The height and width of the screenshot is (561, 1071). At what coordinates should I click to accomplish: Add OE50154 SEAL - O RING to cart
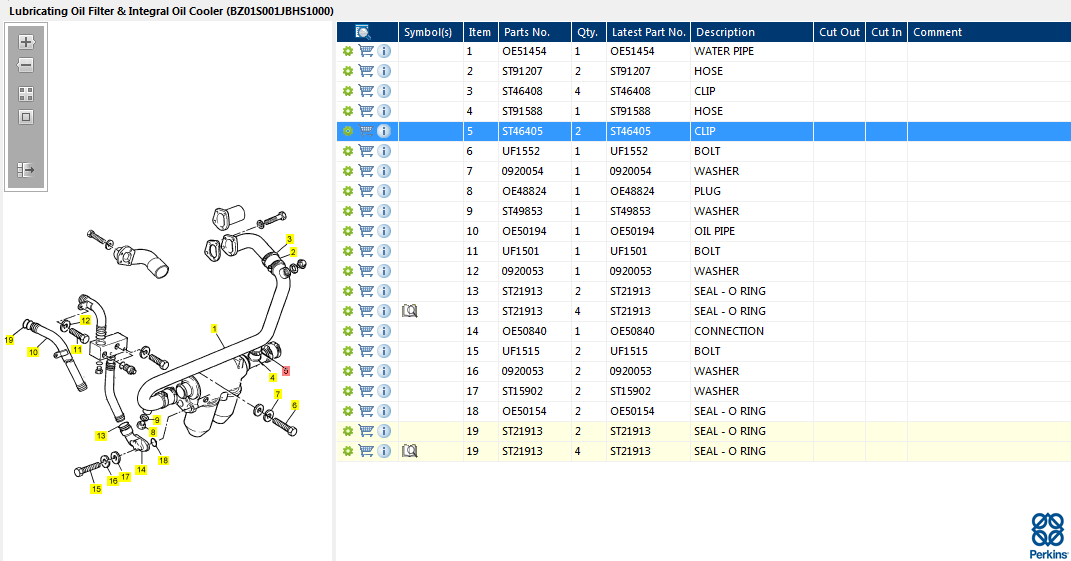(x=366, y=411)
